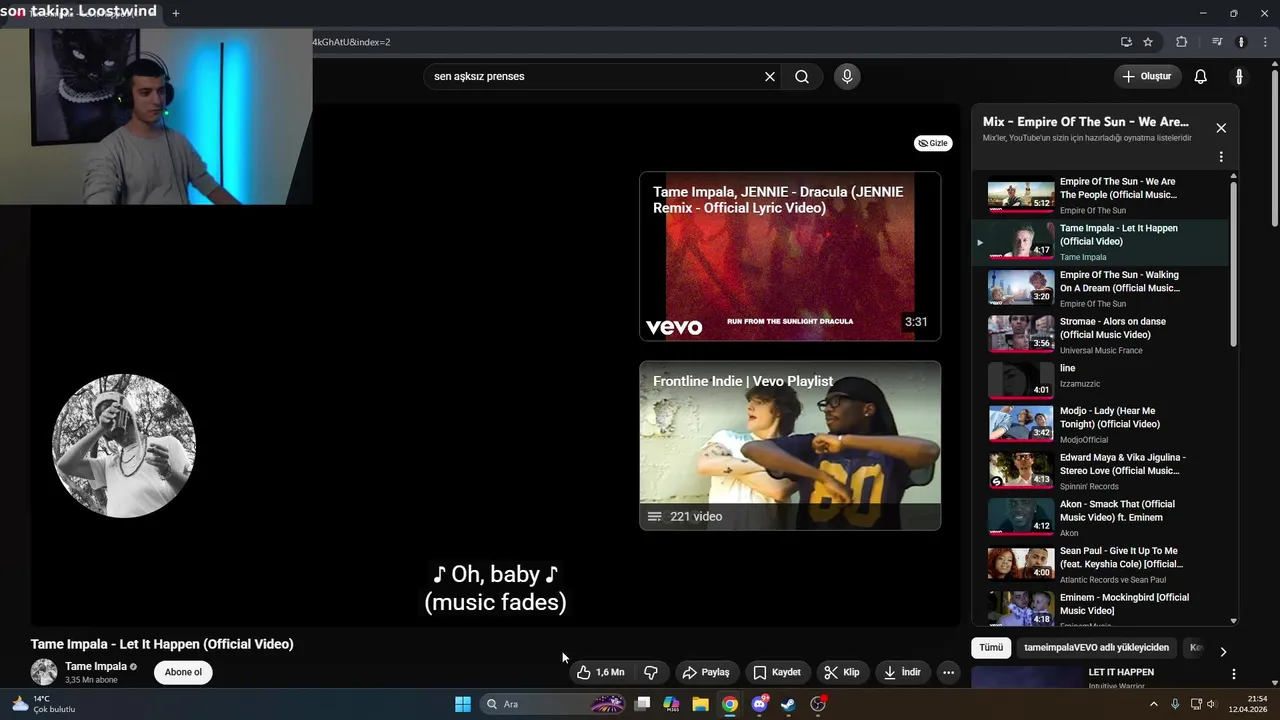This screenshot has width=1280, height=720.
Task: Open more video actions menu
Action: click(x=949, y=672)
